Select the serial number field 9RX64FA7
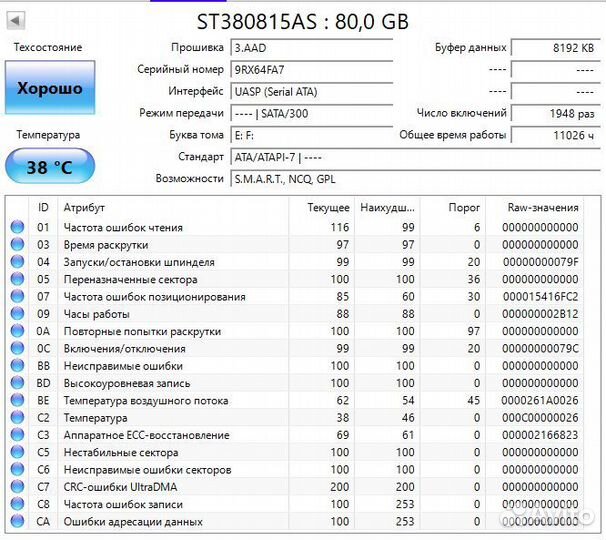 pos(312,70)
